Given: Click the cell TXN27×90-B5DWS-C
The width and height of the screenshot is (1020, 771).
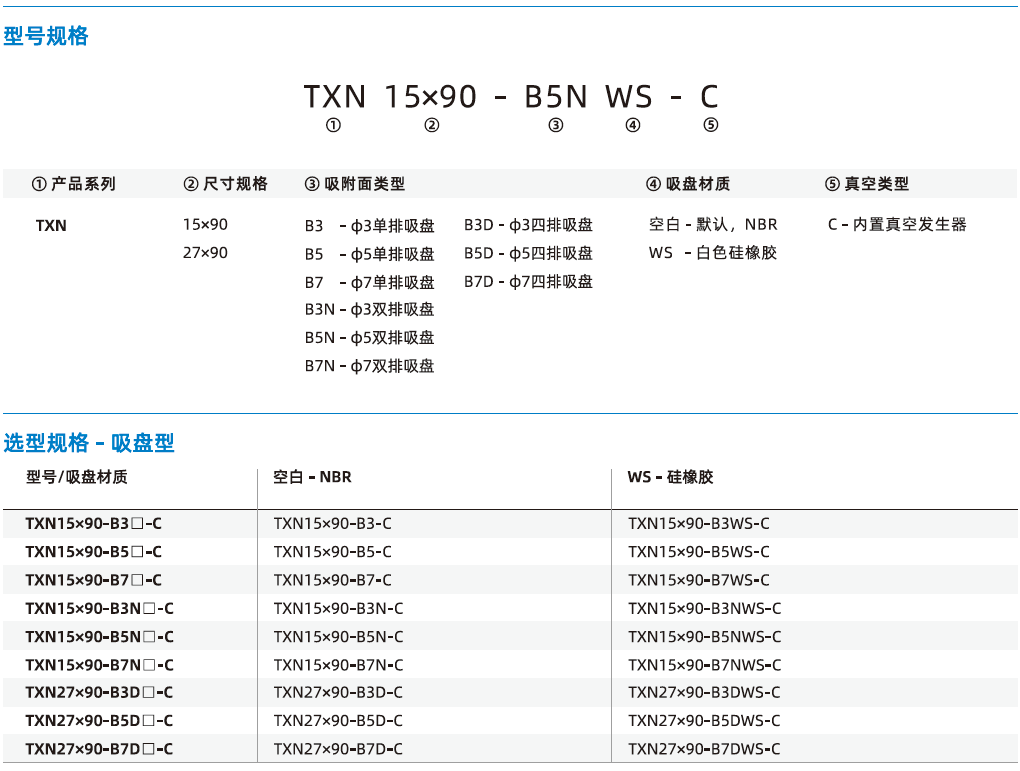Looking at the screenshot, I should point(704,720).
